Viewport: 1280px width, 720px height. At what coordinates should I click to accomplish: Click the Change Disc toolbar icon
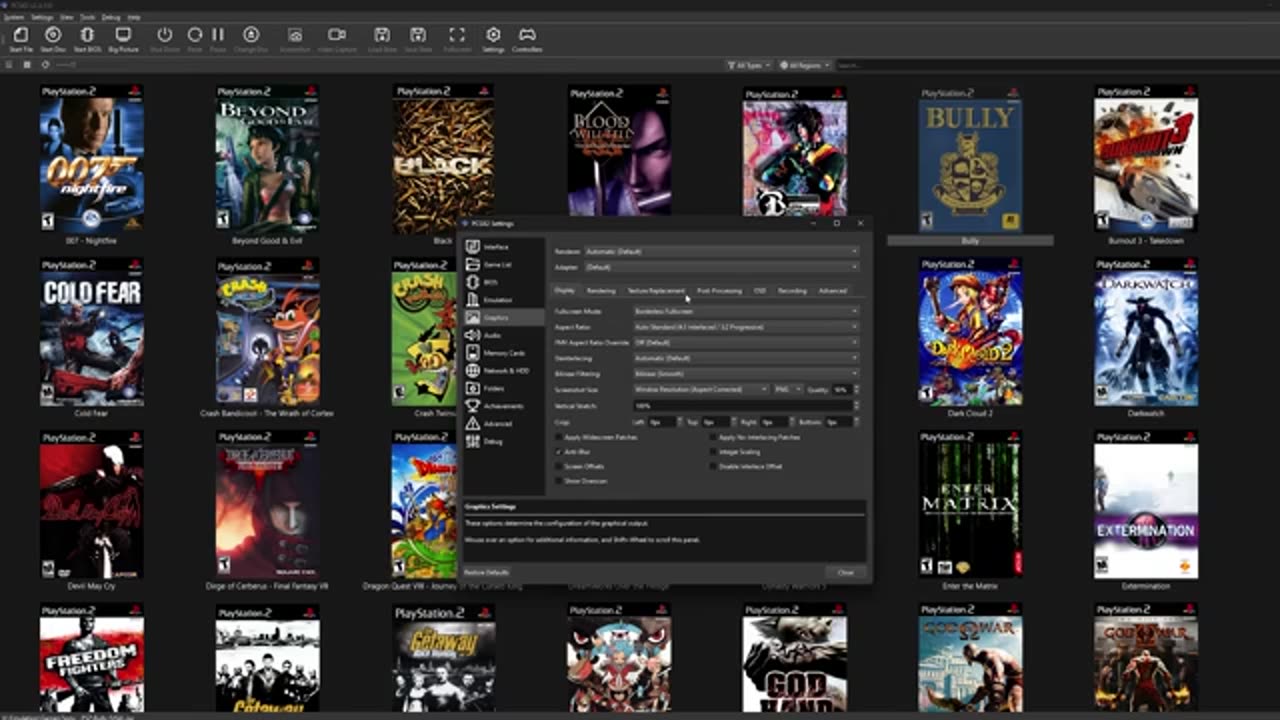[251, 39]
